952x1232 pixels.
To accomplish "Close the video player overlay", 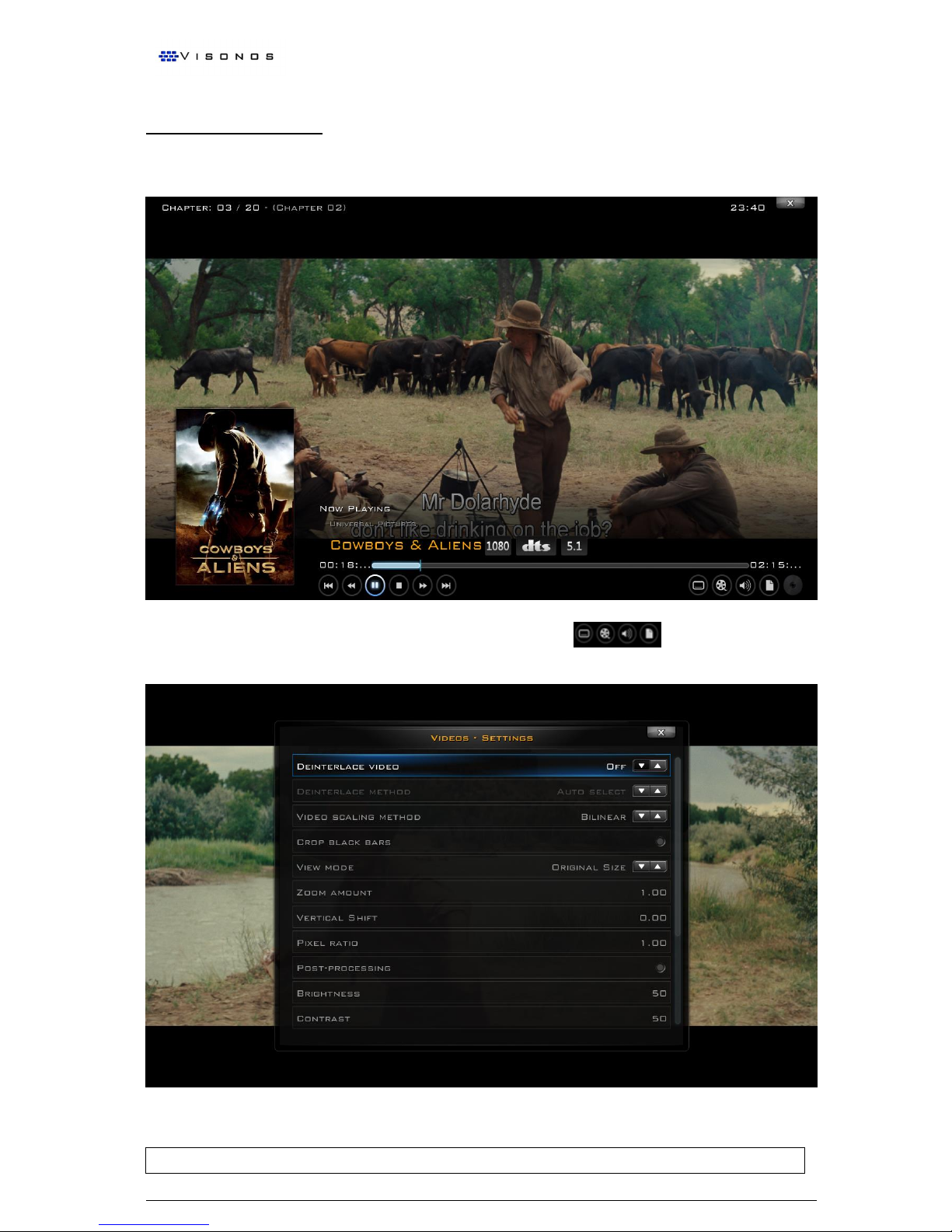I will pos(790,203).
